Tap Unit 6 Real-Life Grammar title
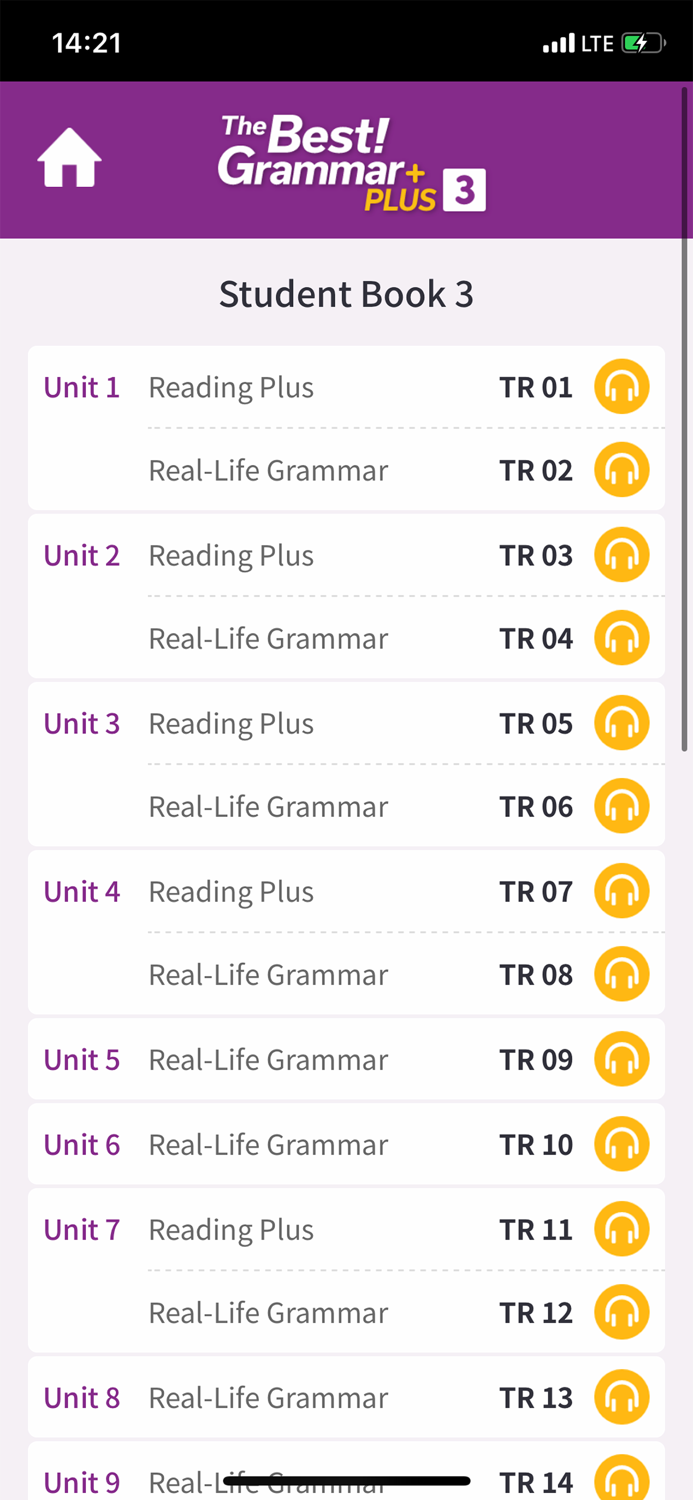Viewport: 693px width, 1500px height. (268, 1144)
